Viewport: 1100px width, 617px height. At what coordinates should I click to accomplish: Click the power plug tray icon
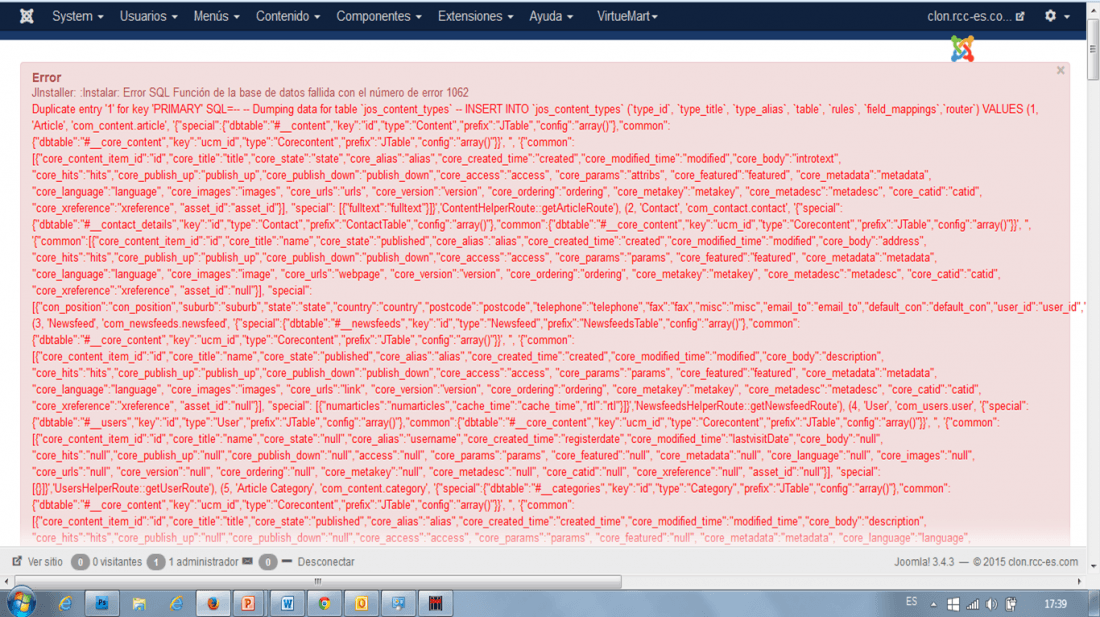pyautogui.click(x=1011, y=604)
